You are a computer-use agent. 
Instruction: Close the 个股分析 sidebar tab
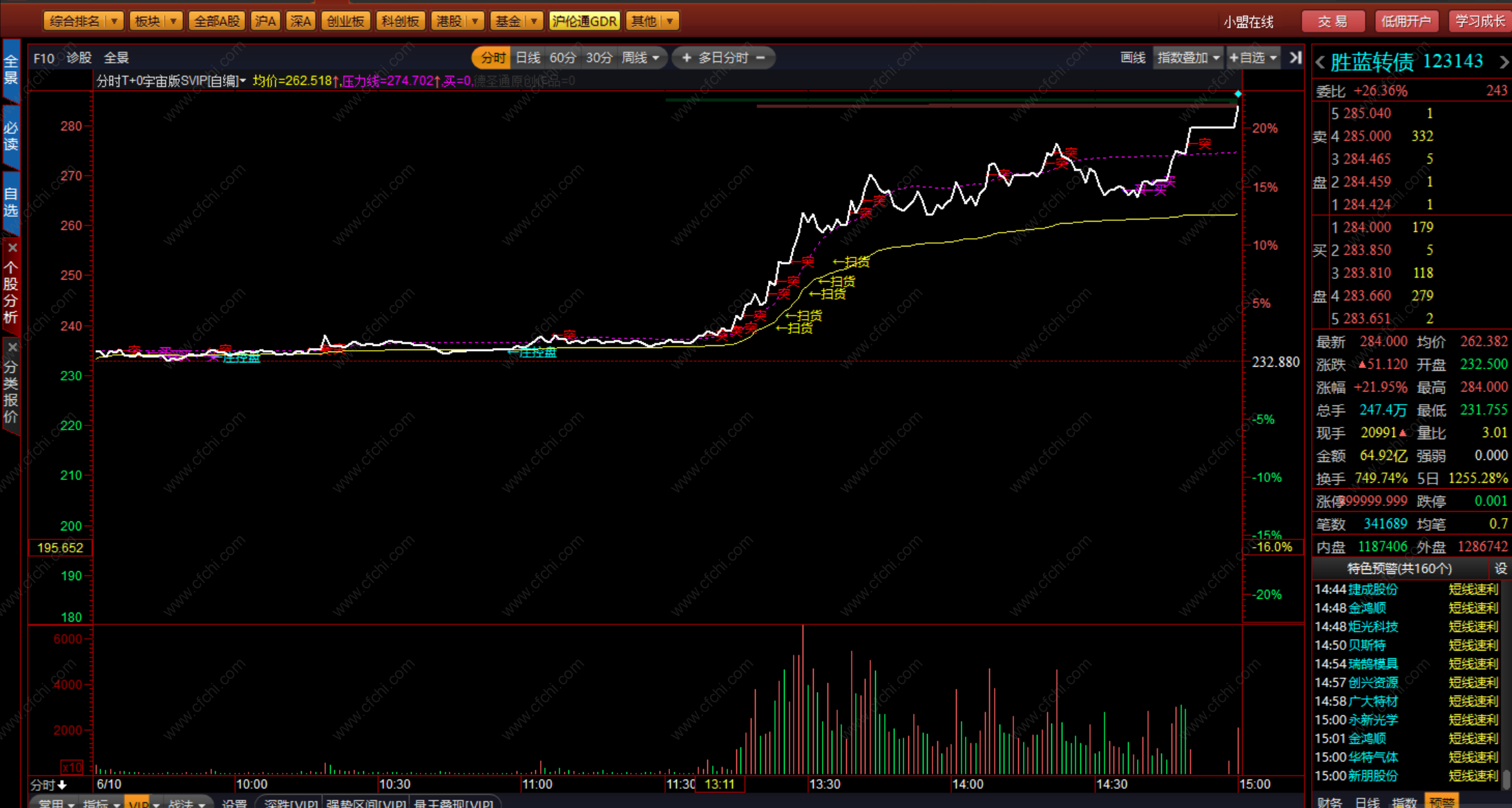[12, 248]
